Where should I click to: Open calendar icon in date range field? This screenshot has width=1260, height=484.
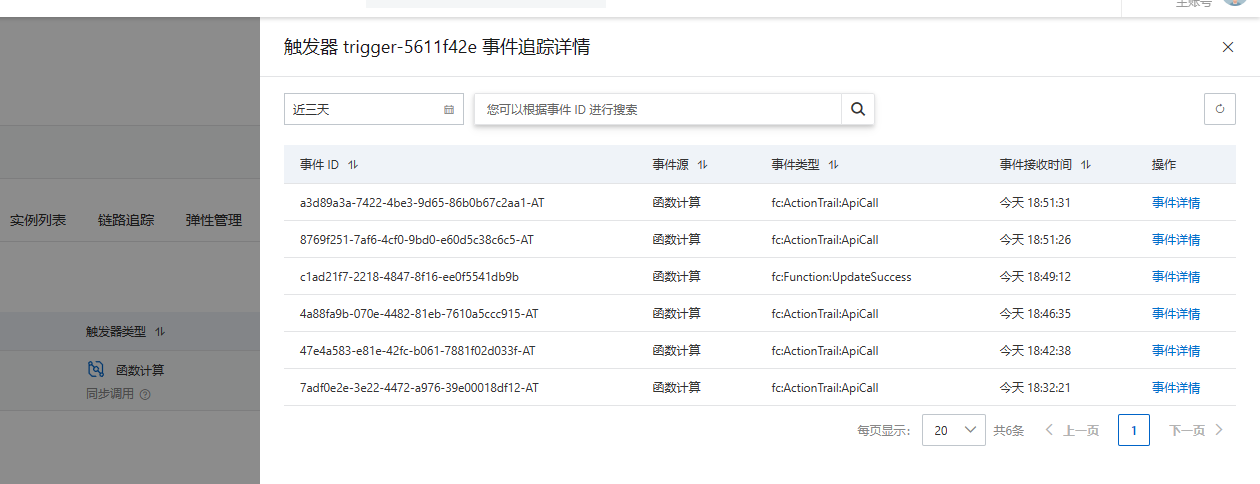[x=449, y=109]
